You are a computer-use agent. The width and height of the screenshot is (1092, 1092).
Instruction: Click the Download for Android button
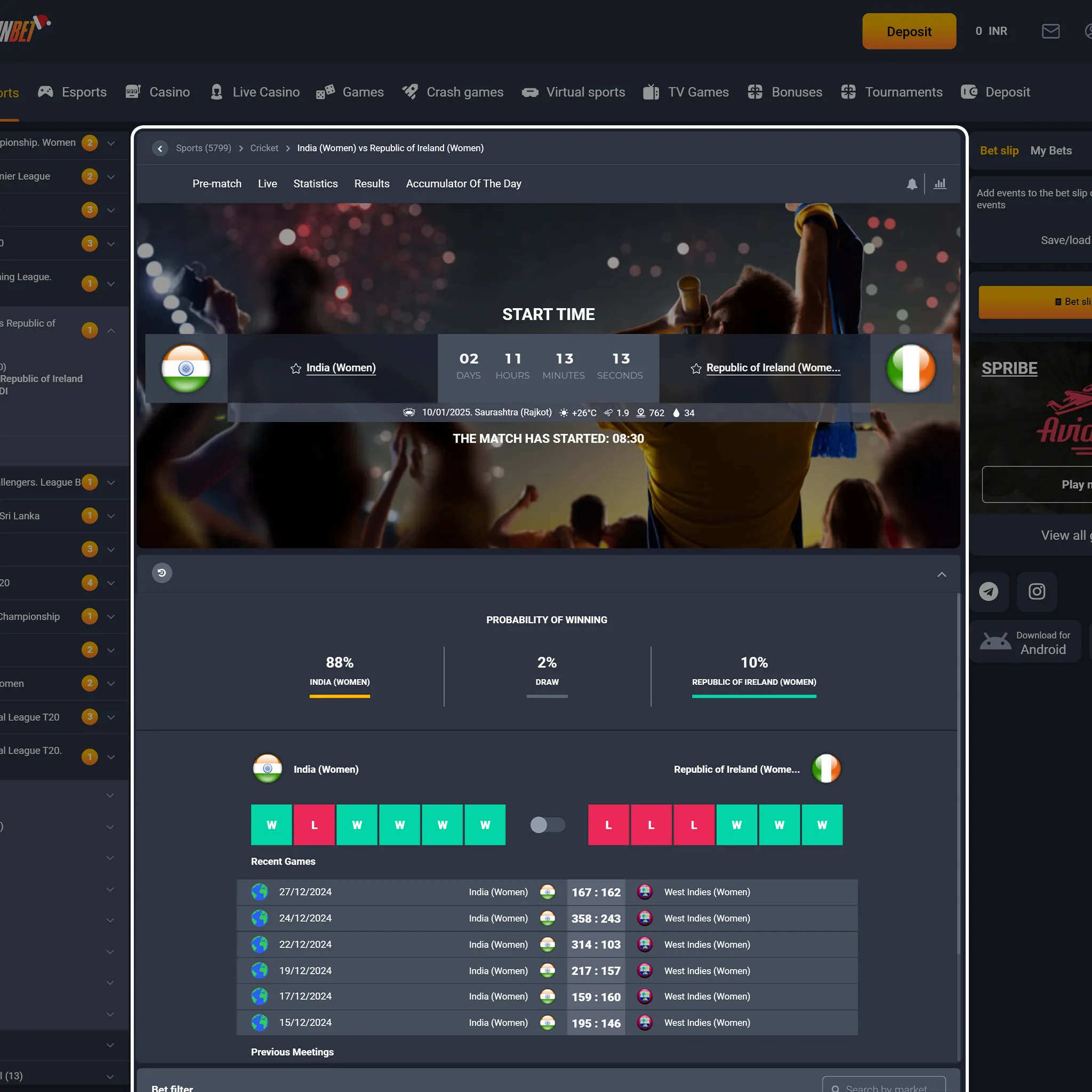(x=1026, y=641)
